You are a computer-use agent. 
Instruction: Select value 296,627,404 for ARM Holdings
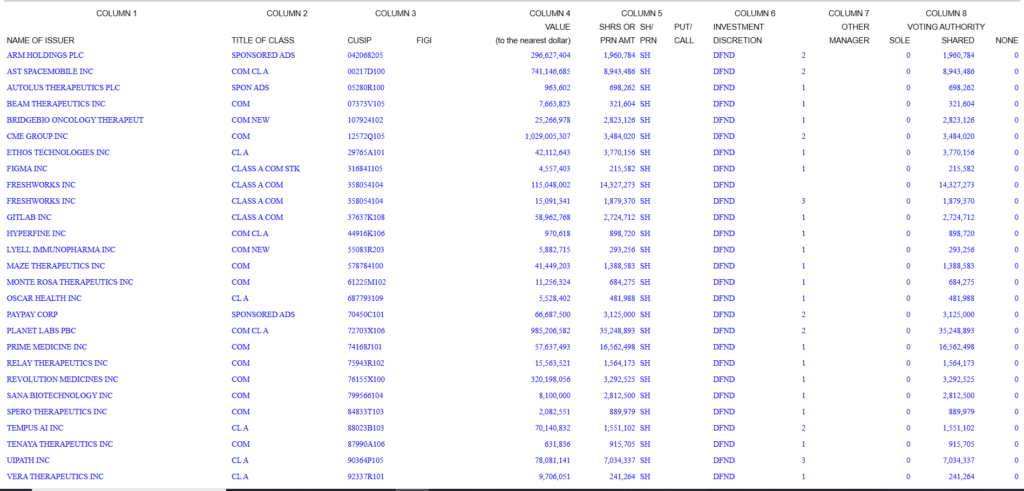pos(551,55)
